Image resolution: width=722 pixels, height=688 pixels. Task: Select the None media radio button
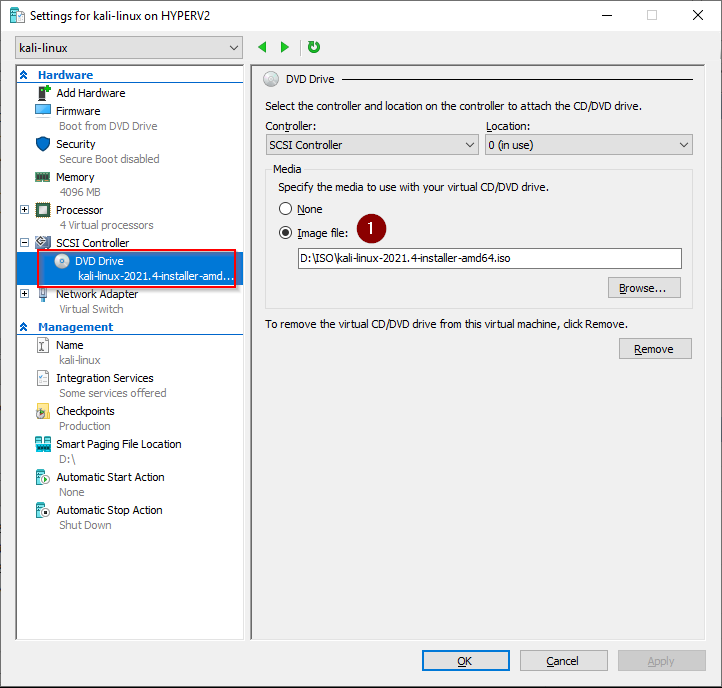tap(286, 209)
